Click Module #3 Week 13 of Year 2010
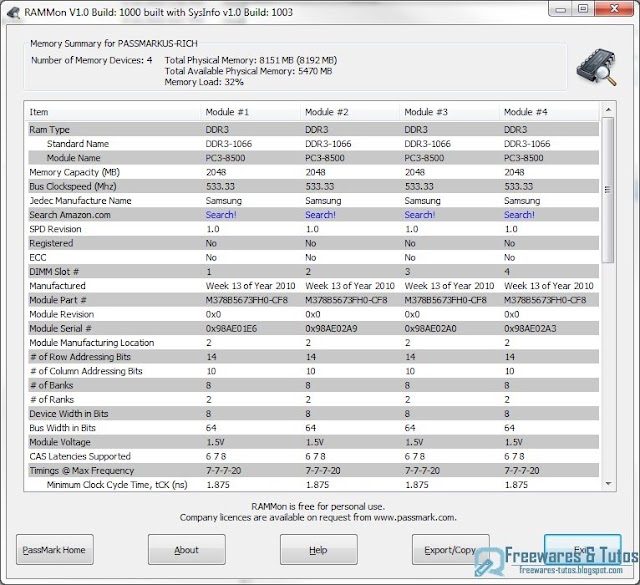 pyautogui.click(x=449, y=286)
